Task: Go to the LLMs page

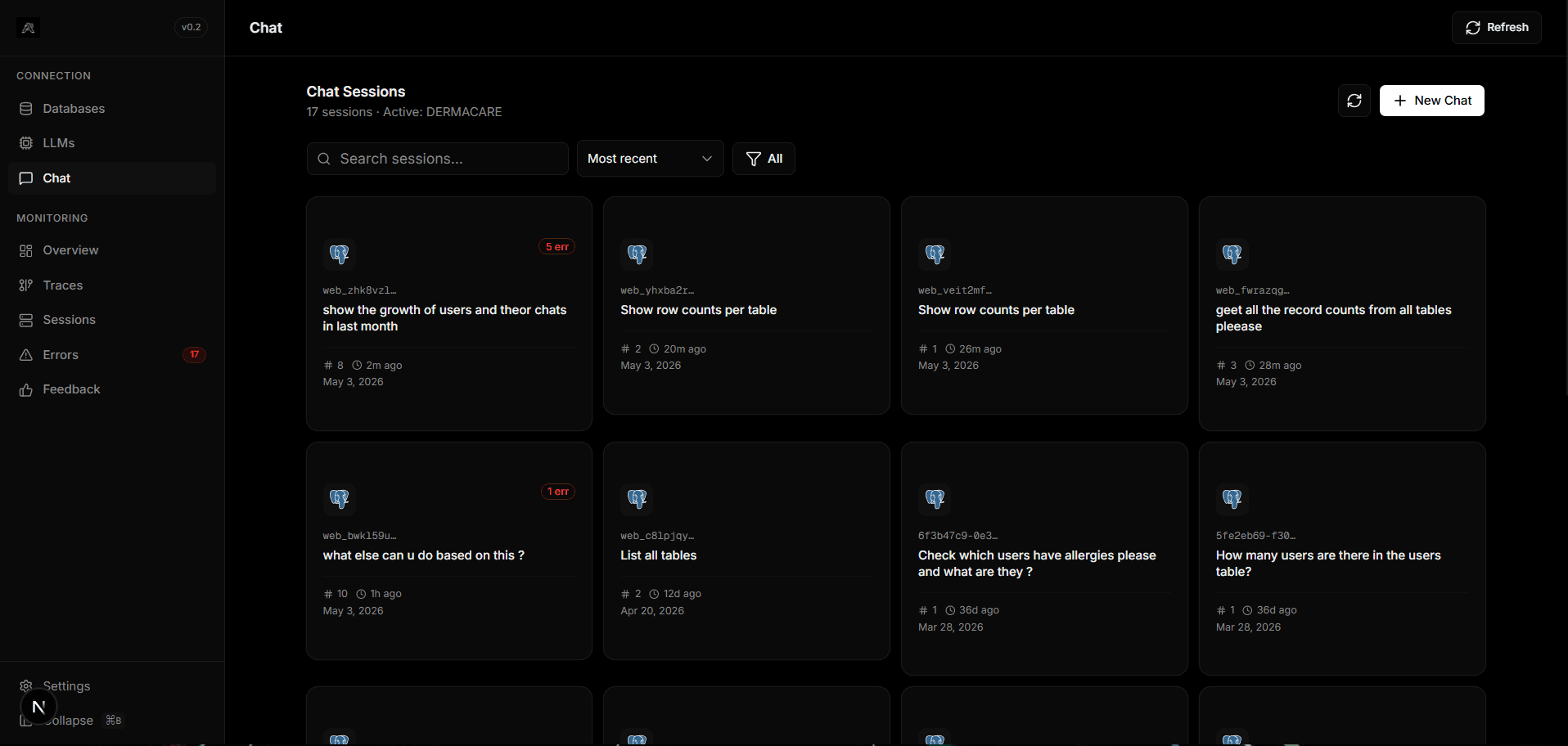Action: (x=112, y=143)
